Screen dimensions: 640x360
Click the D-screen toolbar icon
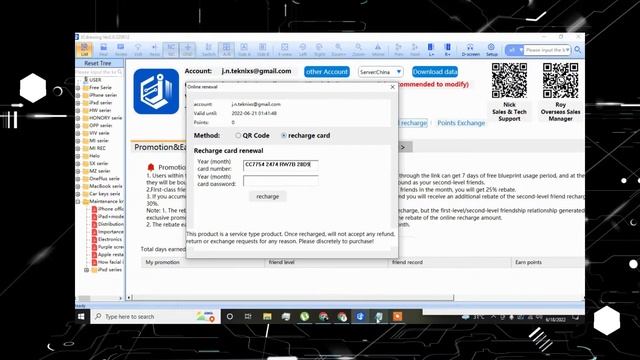(x=470, y=49)
